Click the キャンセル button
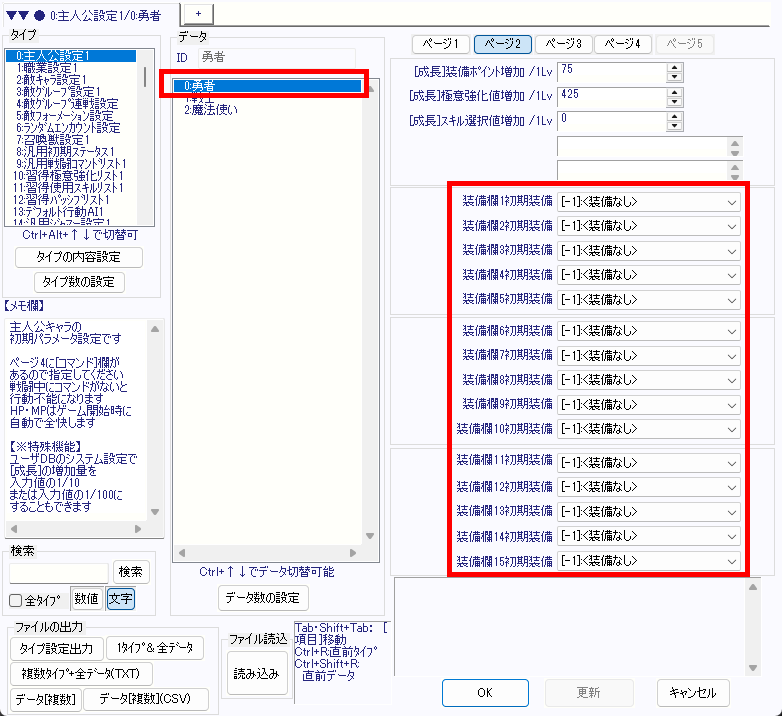Viewport: 782px width, 716px height. (693, 692)
